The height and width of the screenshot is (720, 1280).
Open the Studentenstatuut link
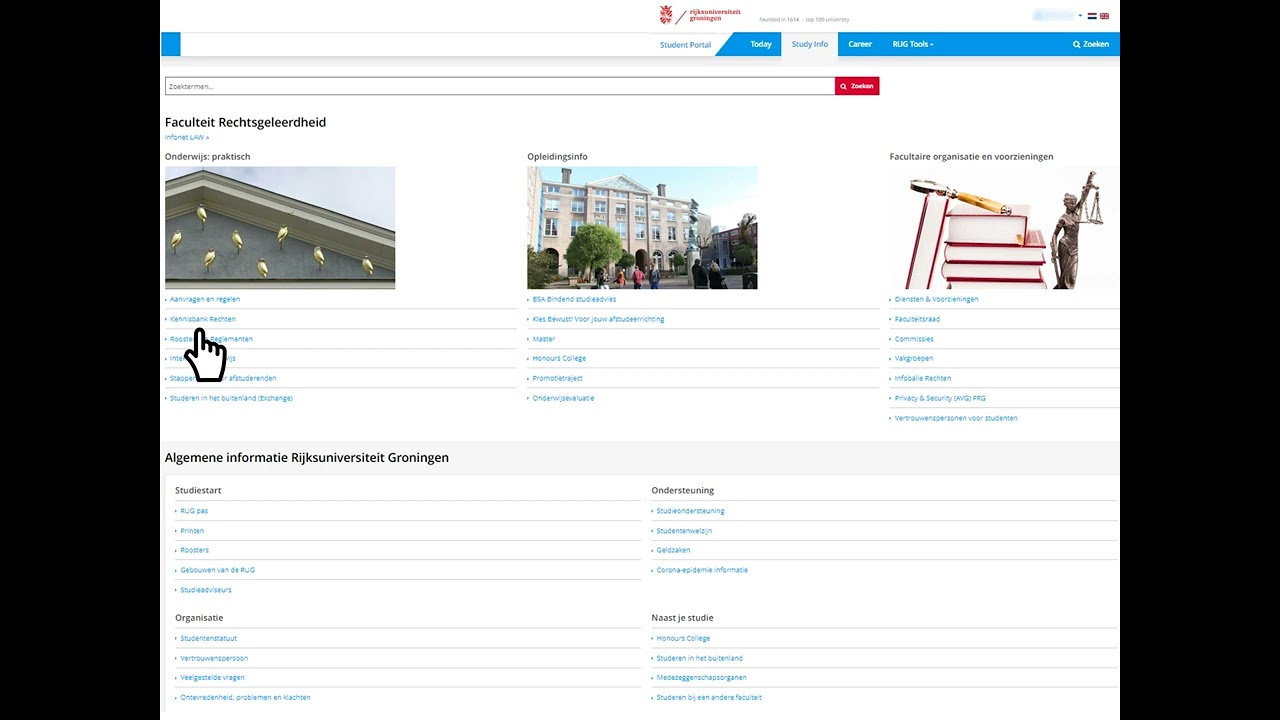(x=209, y=638)
